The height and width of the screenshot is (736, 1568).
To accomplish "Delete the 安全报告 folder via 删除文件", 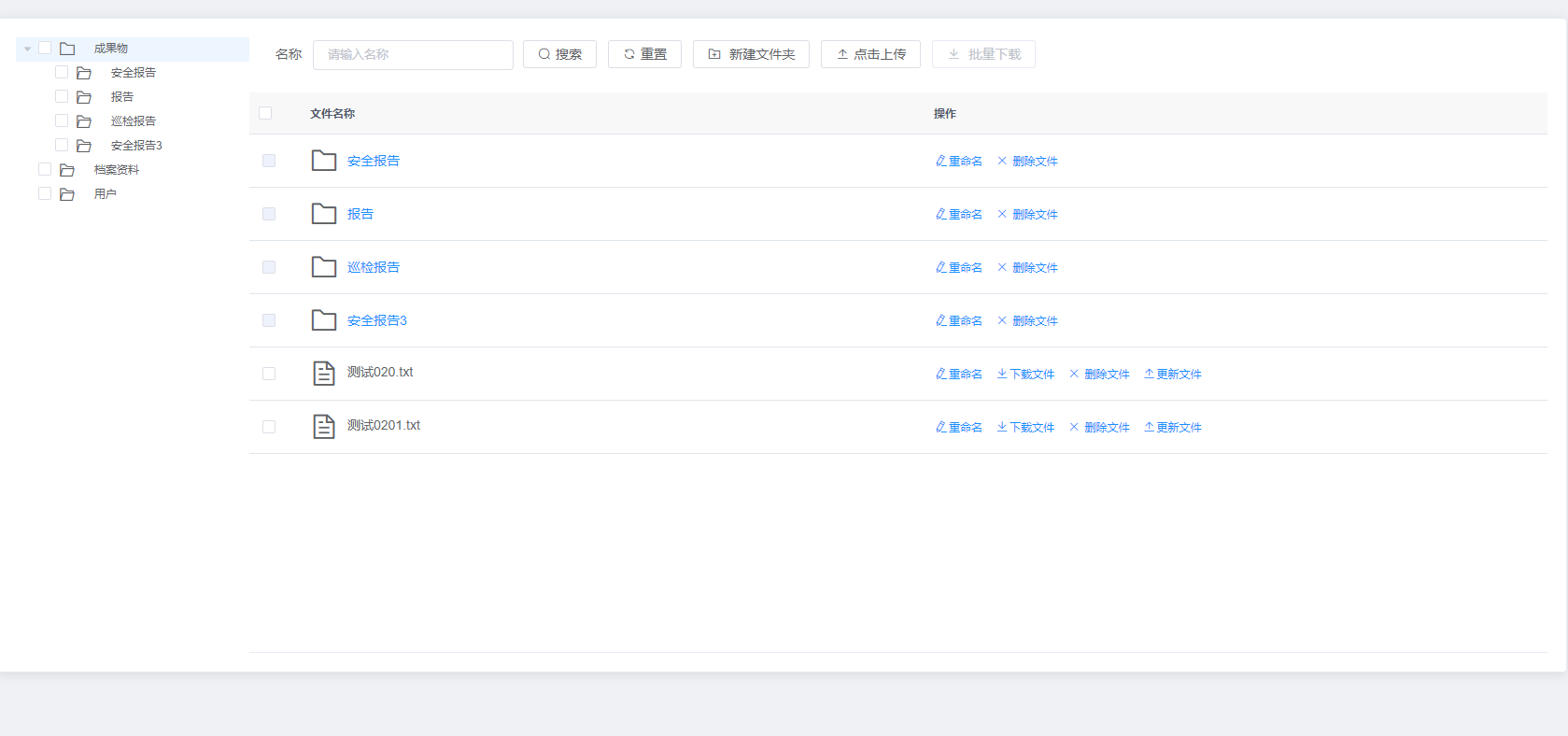I will pos(1027,162).
